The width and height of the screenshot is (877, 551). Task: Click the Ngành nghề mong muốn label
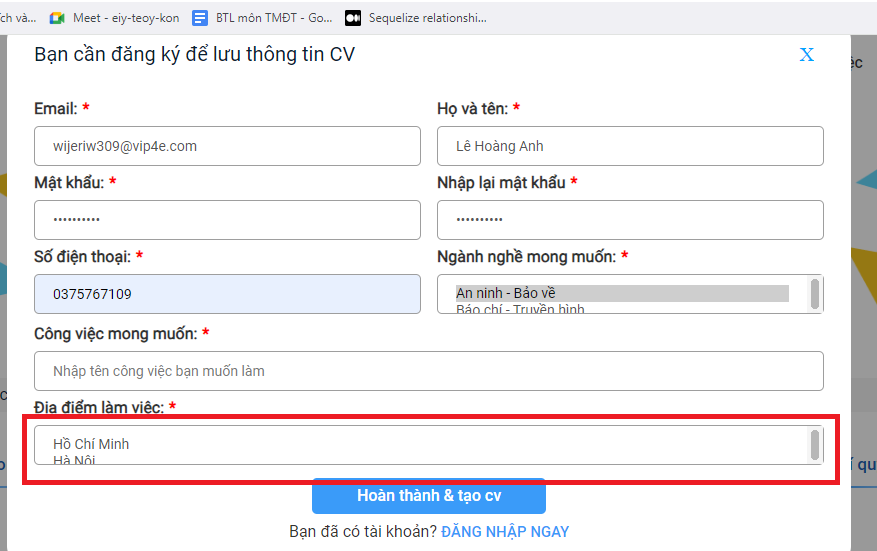click(x=526, y=257)
